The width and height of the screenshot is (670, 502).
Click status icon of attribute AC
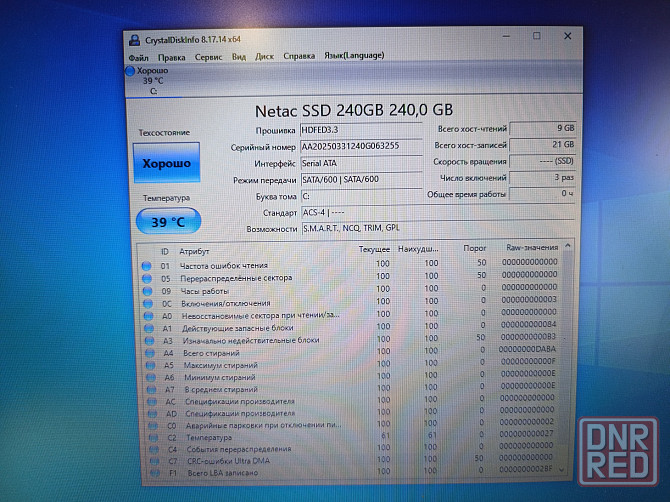point(152,402)
